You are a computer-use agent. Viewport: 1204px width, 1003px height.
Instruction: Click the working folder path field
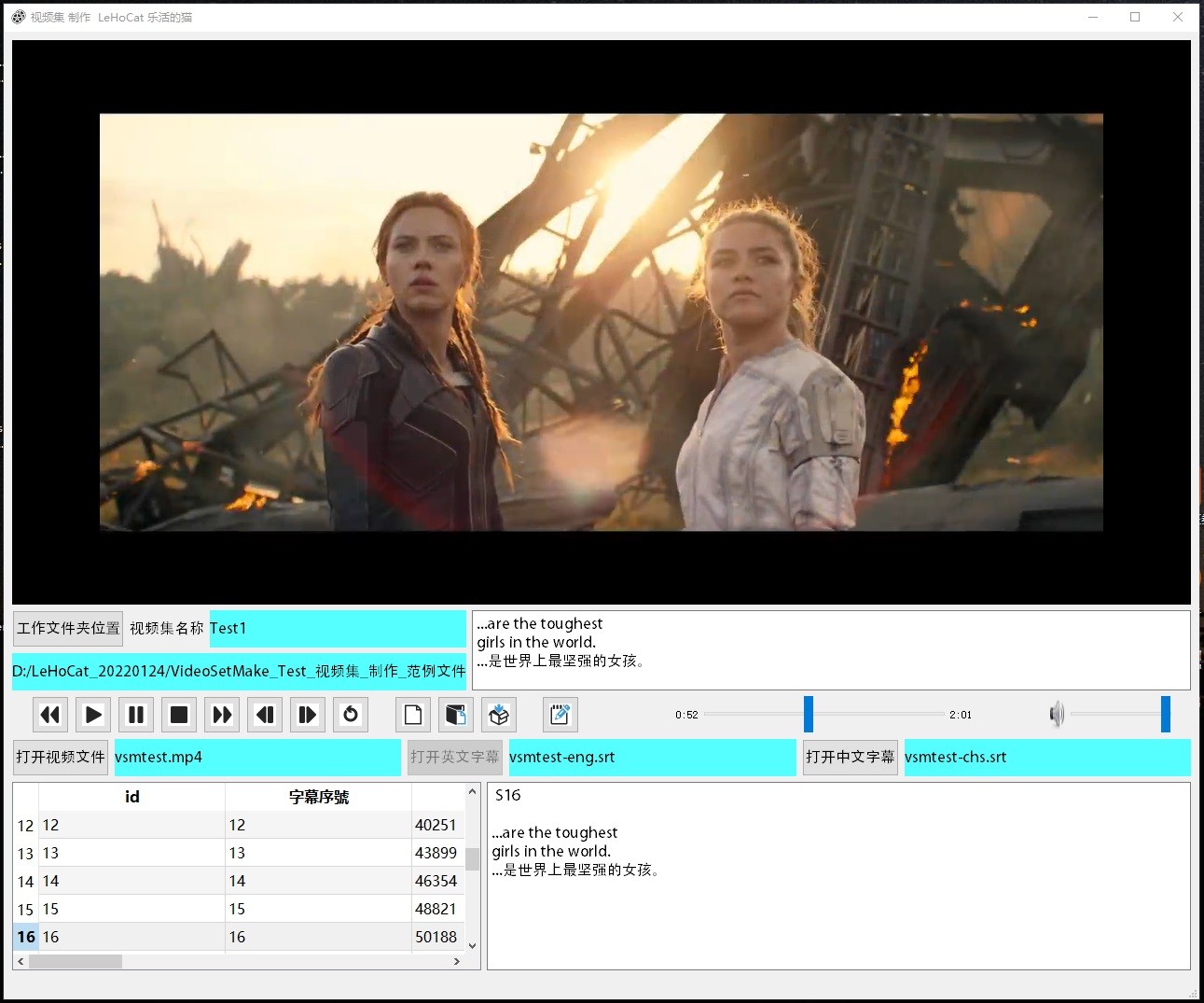pos(239,671)
